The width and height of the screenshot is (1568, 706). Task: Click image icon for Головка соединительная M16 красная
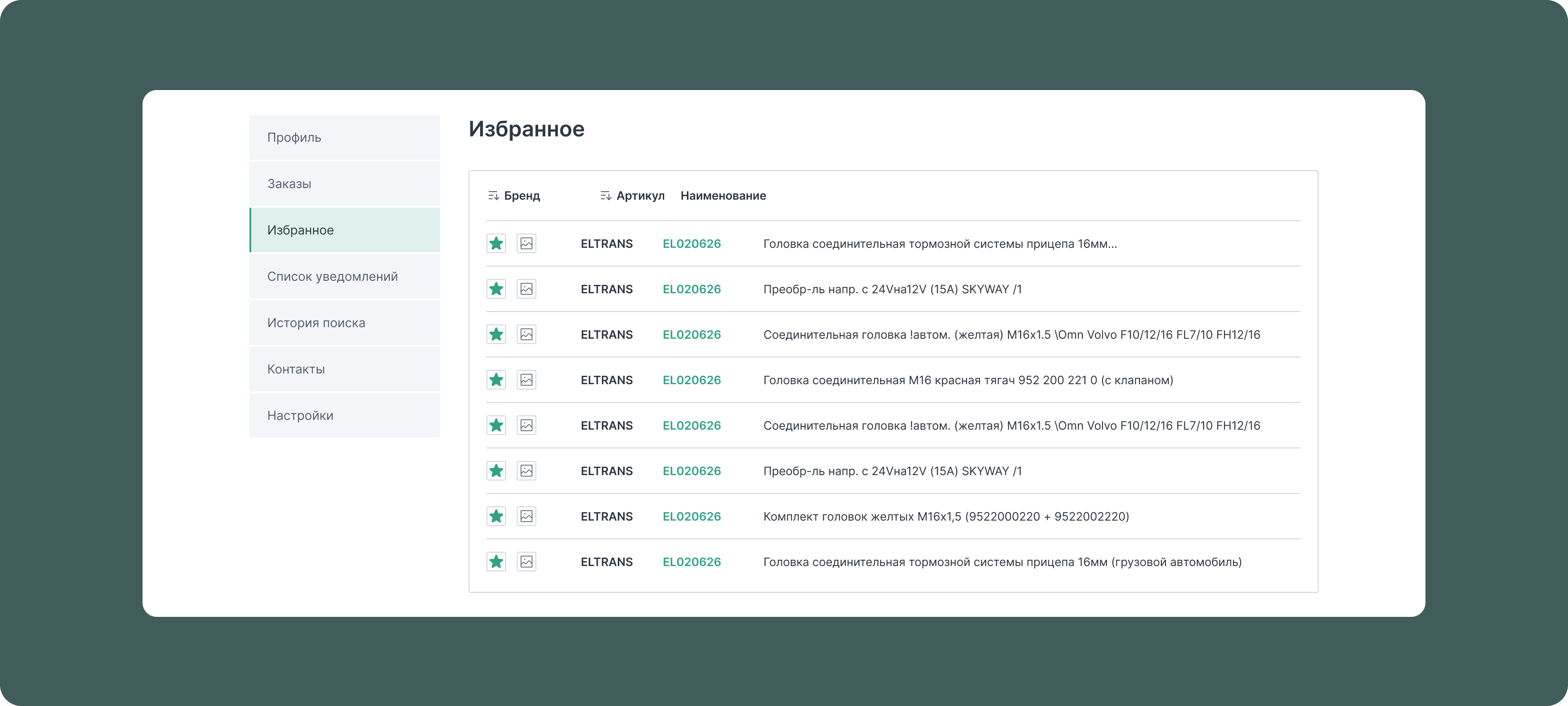[527, 380]
